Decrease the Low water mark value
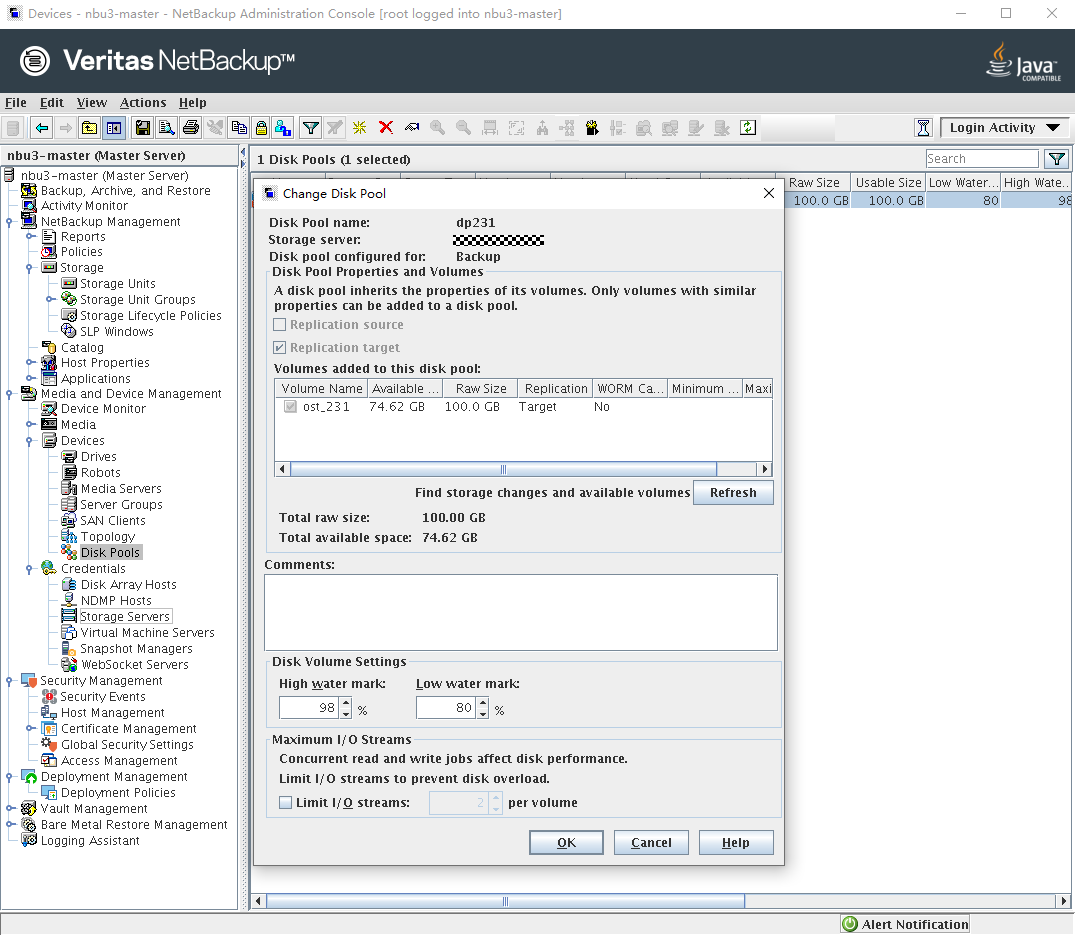This screenshot has height=936, width=1075. 483,713
